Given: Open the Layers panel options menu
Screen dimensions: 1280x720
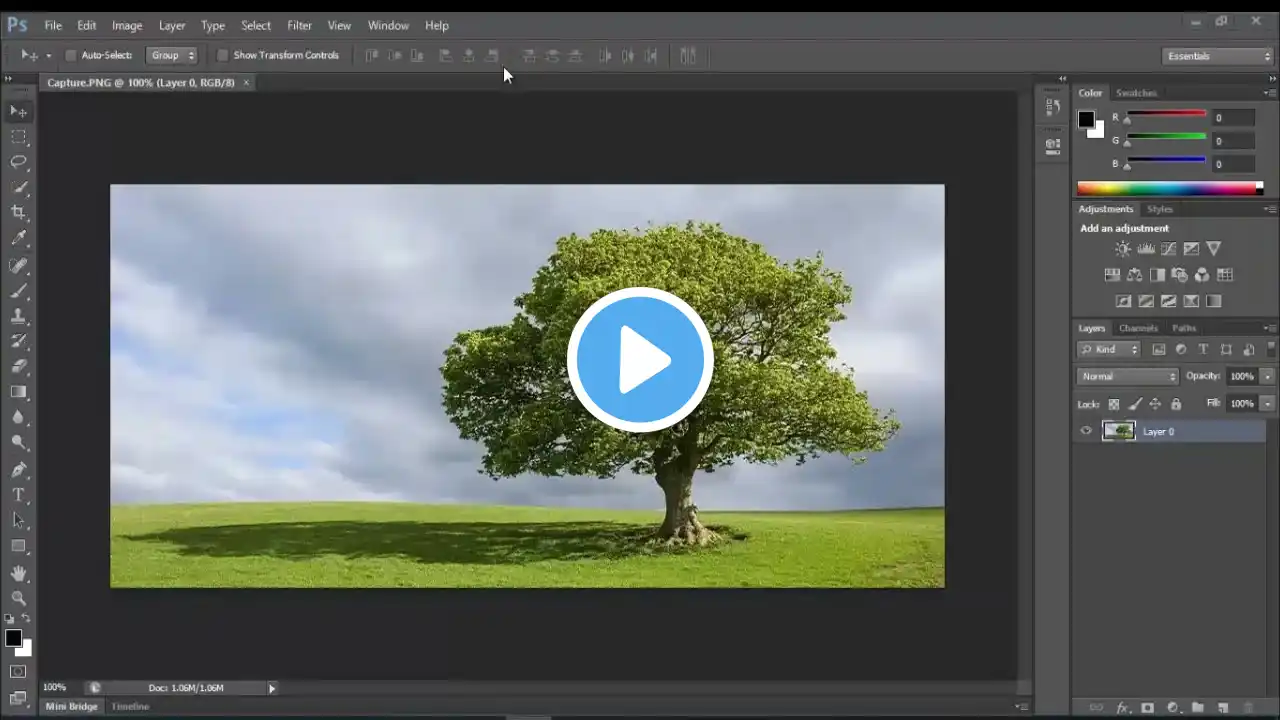Looking at the screenshot, I should pos(1269,328).
